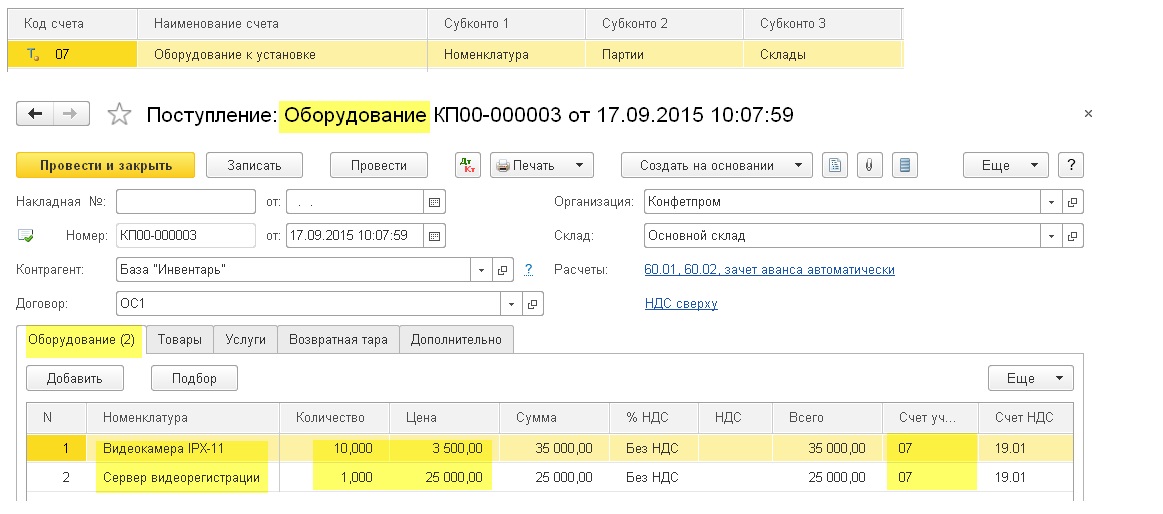Screen dimensions: 1163x514
Task: Open the 60.01, 60.02 settlements link
Action: click(x=769, y=270)
